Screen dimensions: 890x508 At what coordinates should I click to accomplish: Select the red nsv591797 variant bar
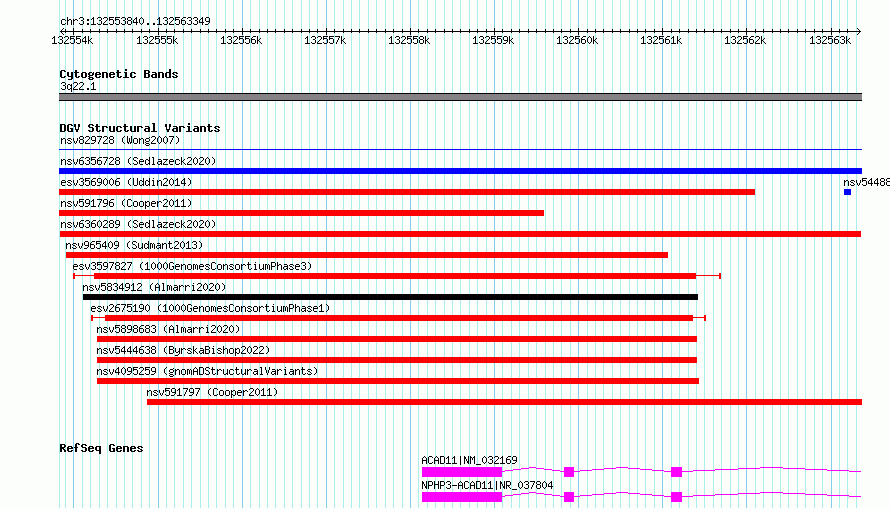505,402
